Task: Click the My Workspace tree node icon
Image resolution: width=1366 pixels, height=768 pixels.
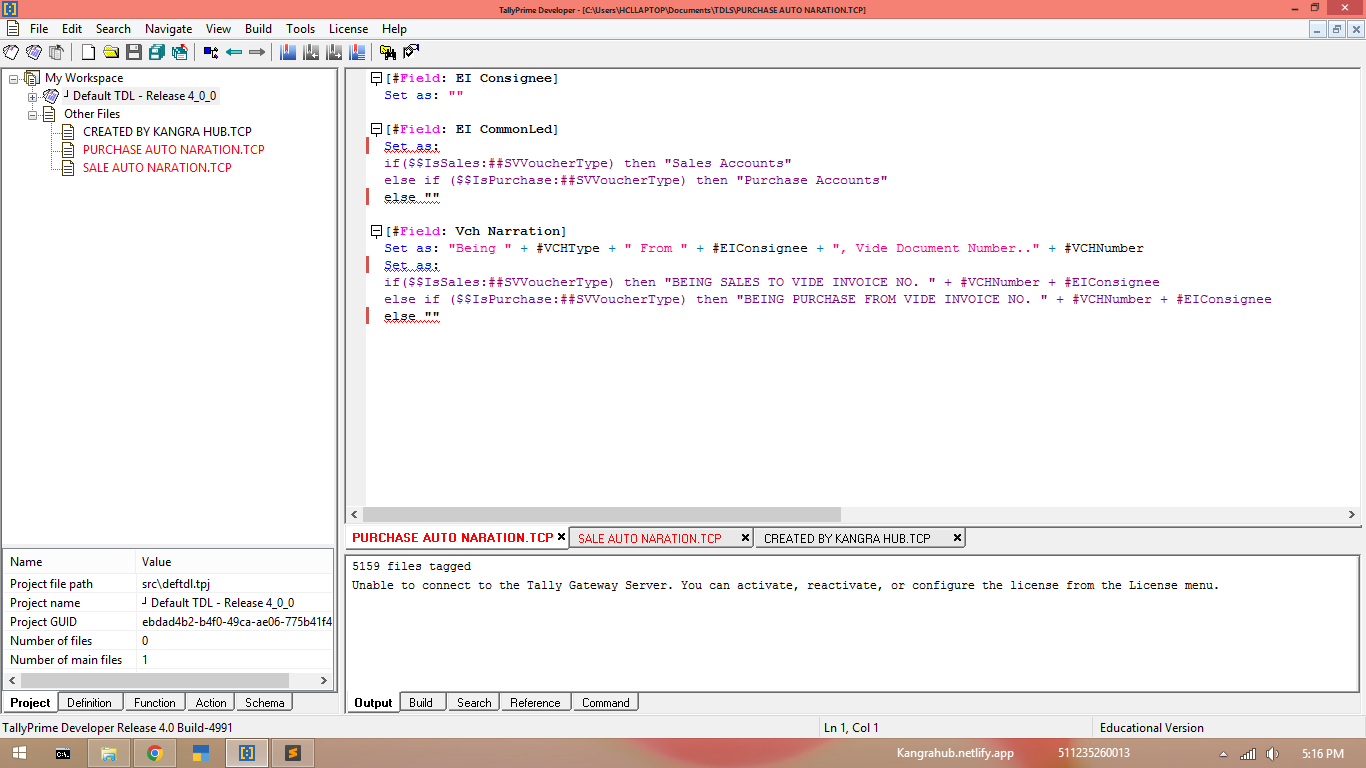Action: pos(32,78)
